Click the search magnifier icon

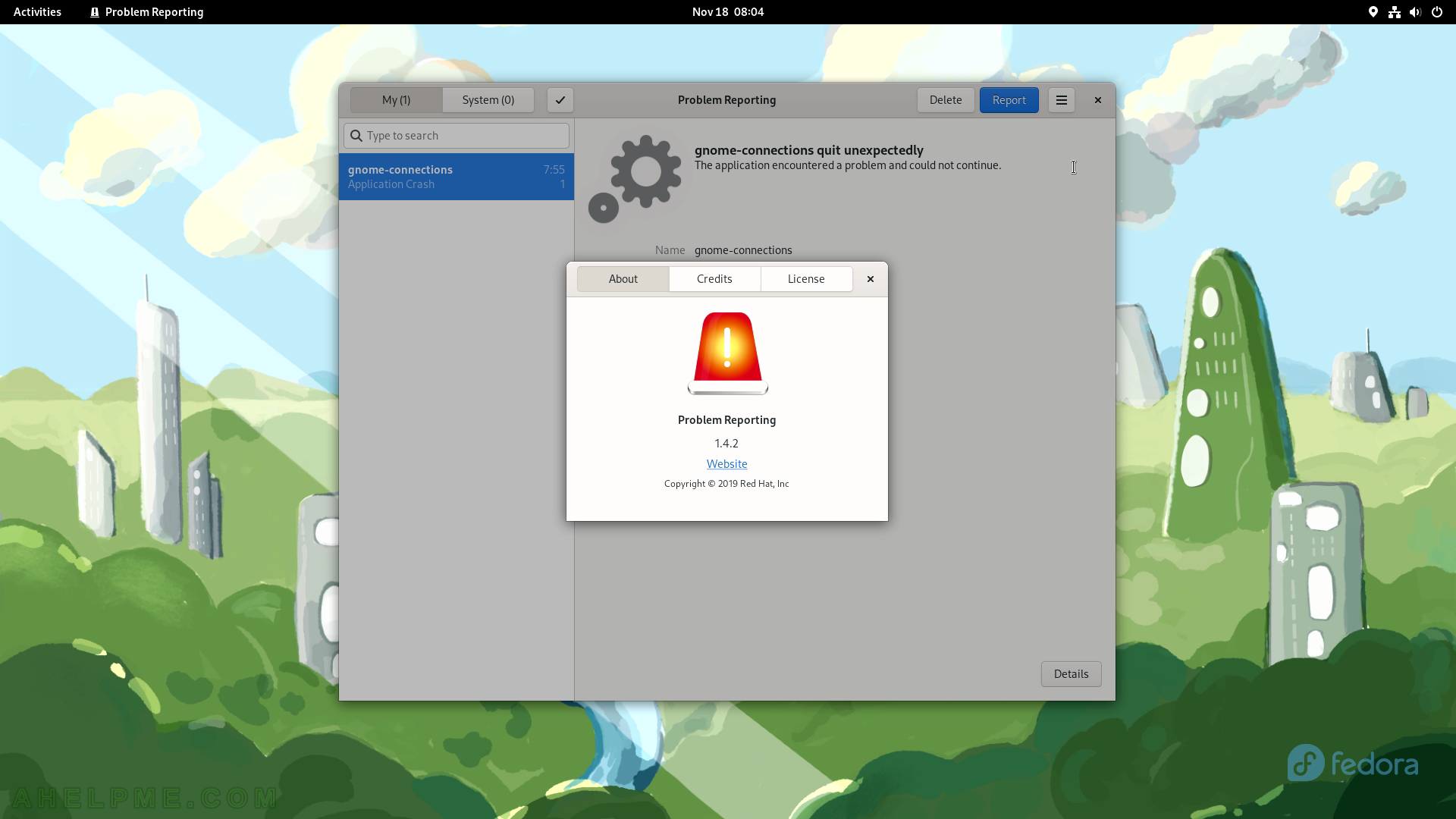pyautogui.click(x=356, y=136)
